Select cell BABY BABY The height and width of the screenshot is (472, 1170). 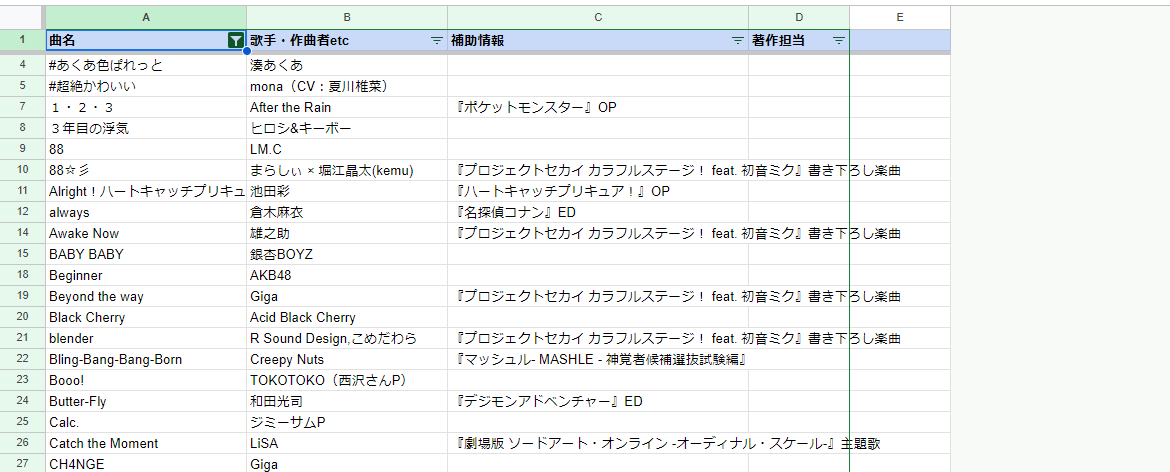point(146,254)
